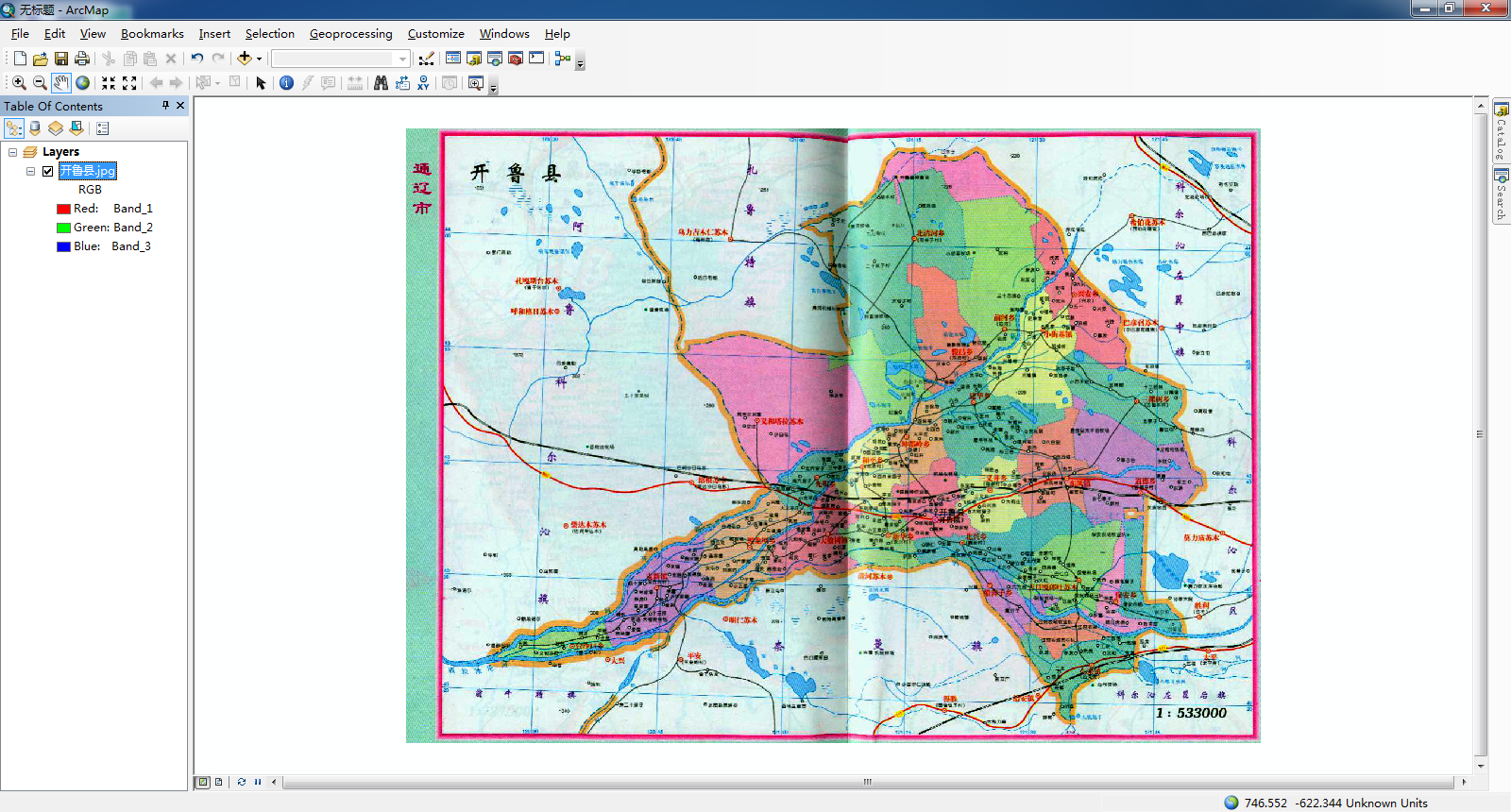The height and width of the screenshot is (812, 1511).
Task: Switch to Data View at bottom
Action: [x=203, y=782]
